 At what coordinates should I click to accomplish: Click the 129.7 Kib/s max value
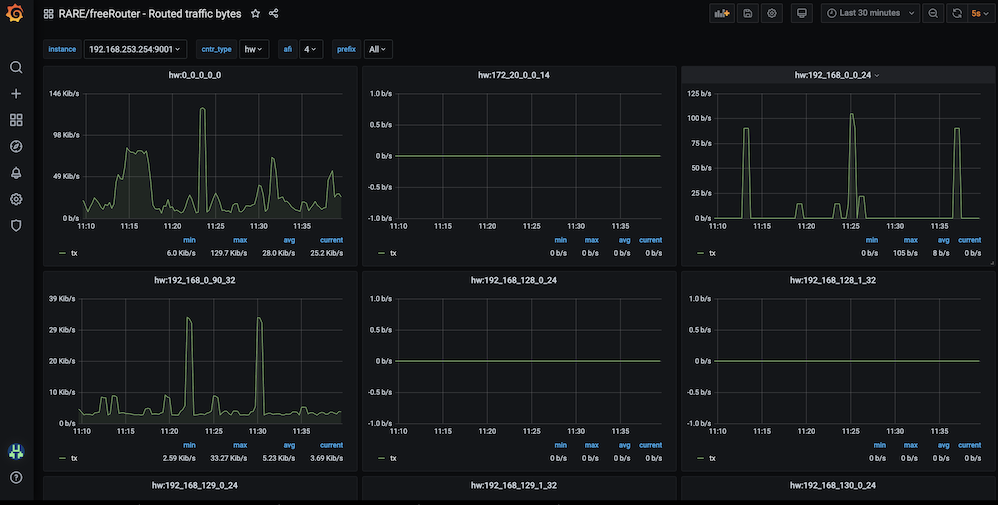click(x=228, y=253)
